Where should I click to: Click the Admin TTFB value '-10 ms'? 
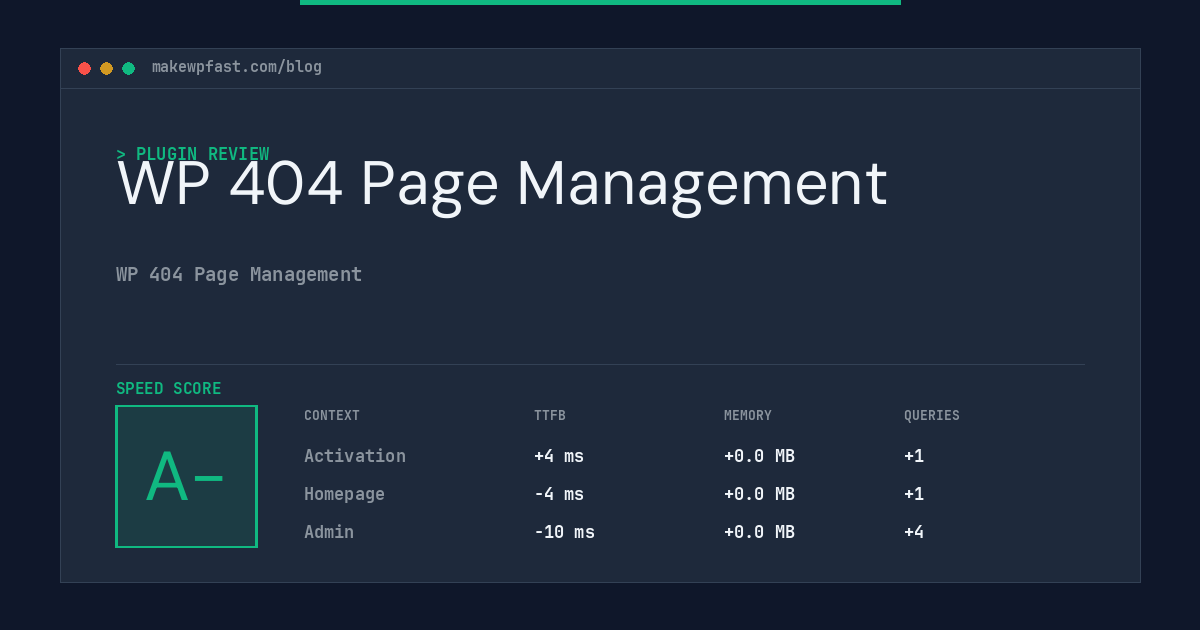[564, 532]
